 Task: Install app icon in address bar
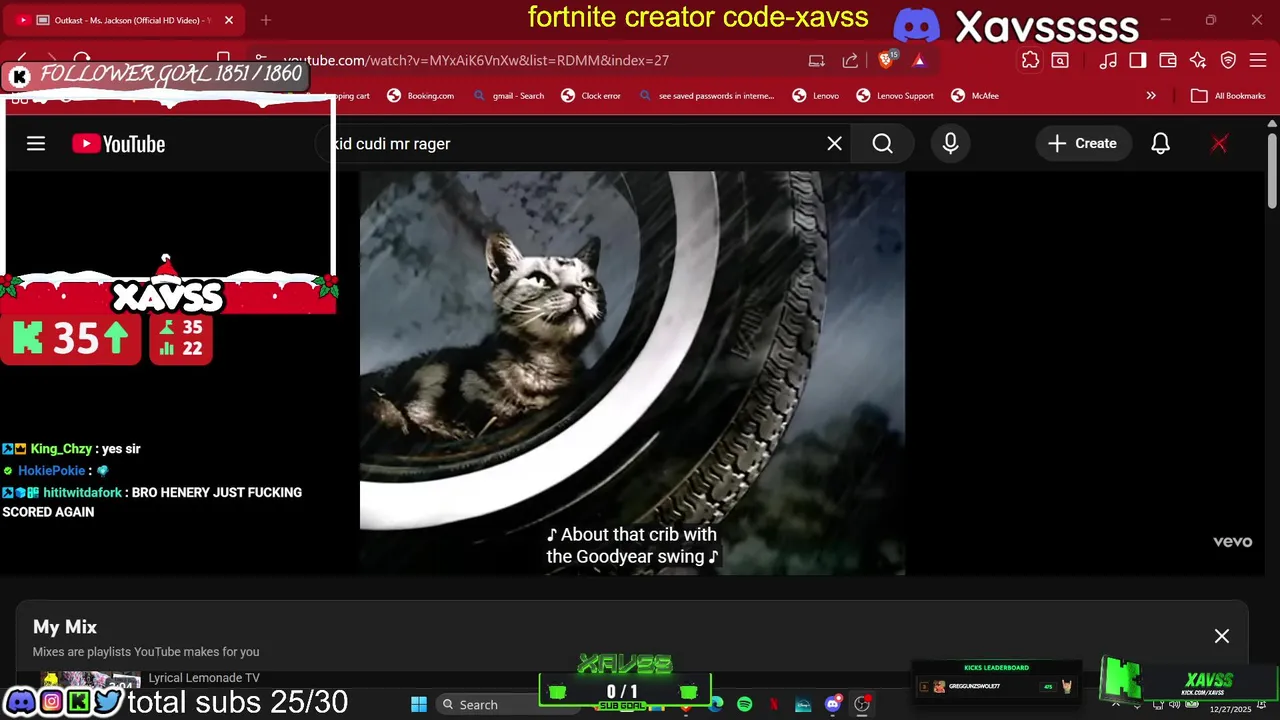[x=817, y=61]
